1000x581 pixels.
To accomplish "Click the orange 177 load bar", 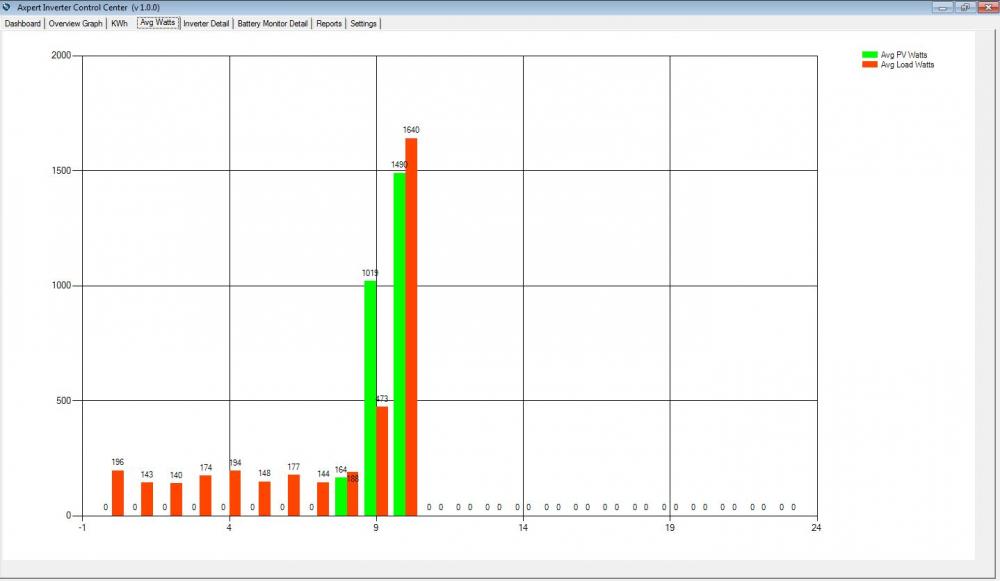I will click(294, 495).
